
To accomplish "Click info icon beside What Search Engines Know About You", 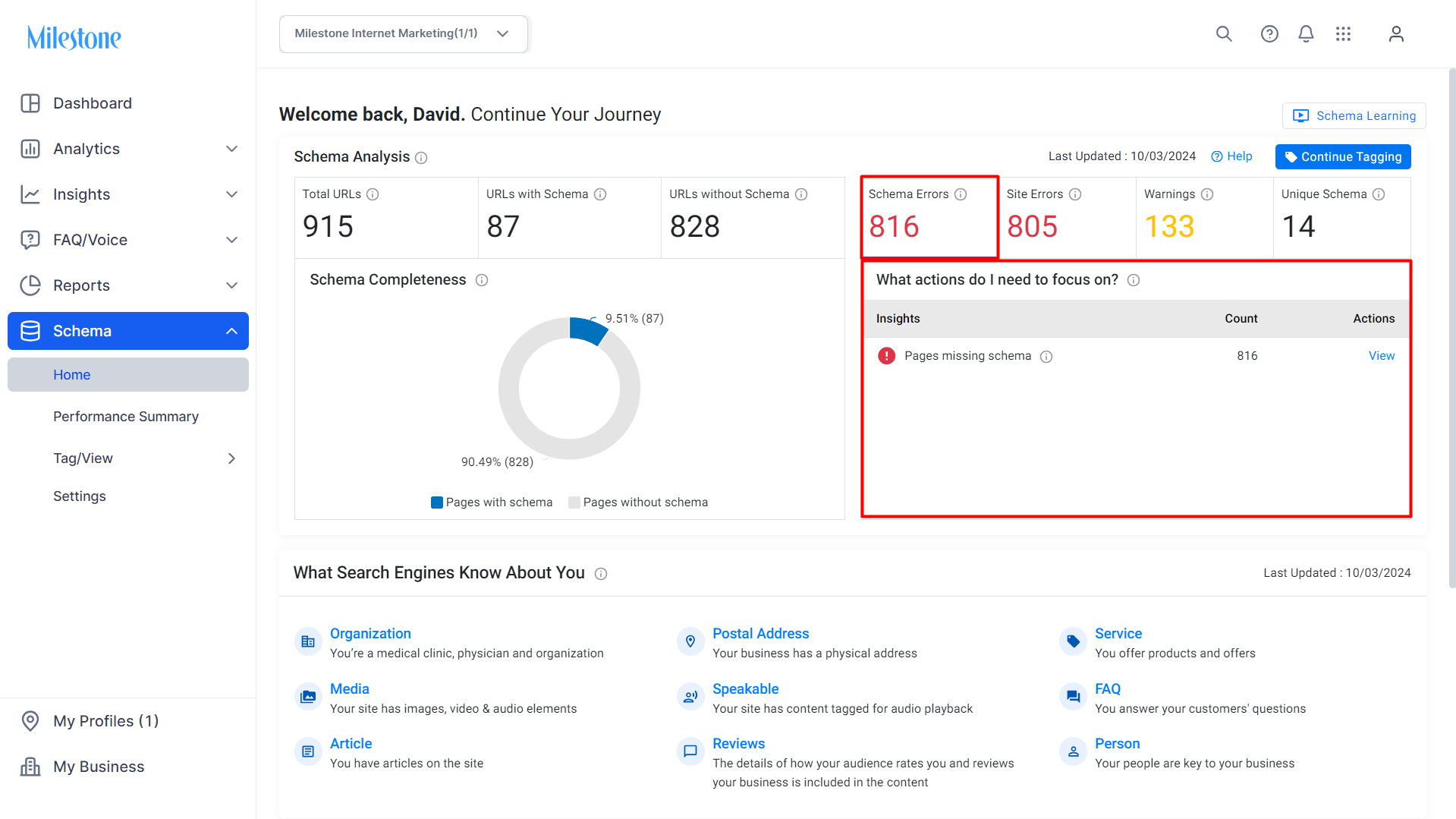I will pyautogui.click(x=601, y=574).
